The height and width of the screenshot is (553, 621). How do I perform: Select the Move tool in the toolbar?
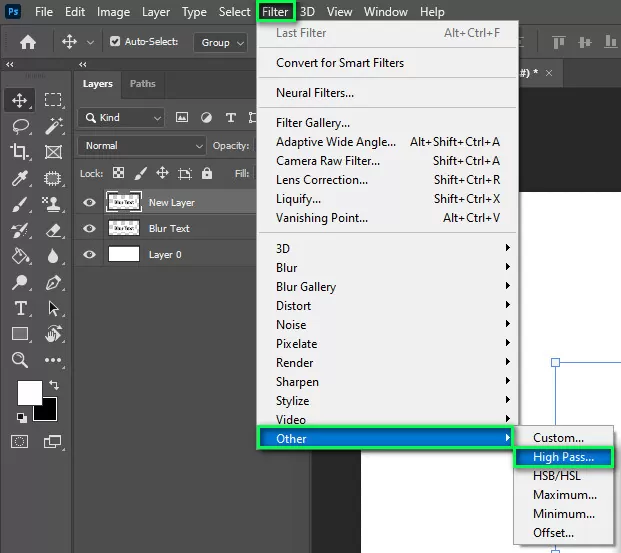(19, 100)
